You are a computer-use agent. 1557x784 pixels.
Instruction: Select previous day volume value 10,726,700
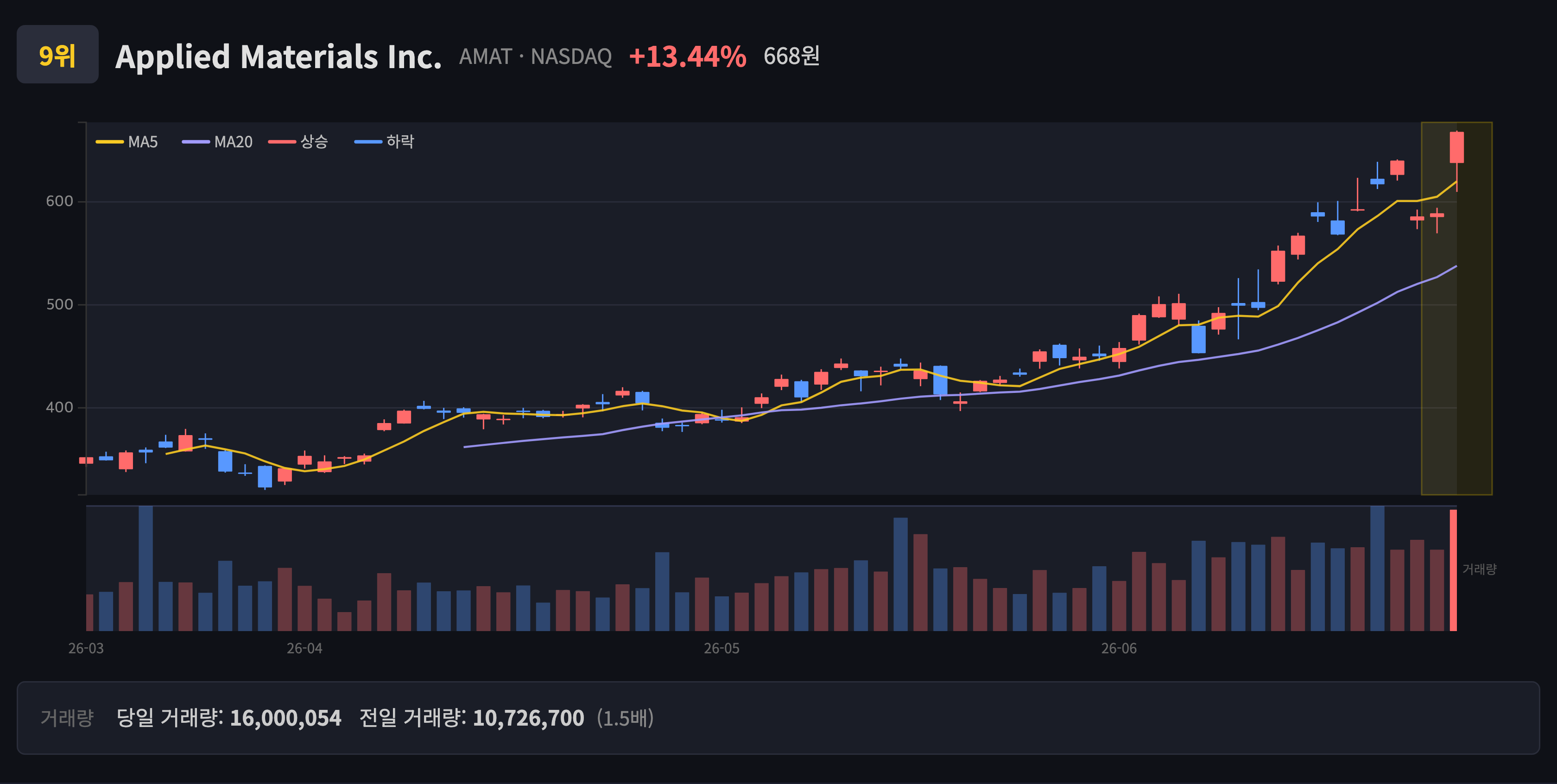(528, 718)
